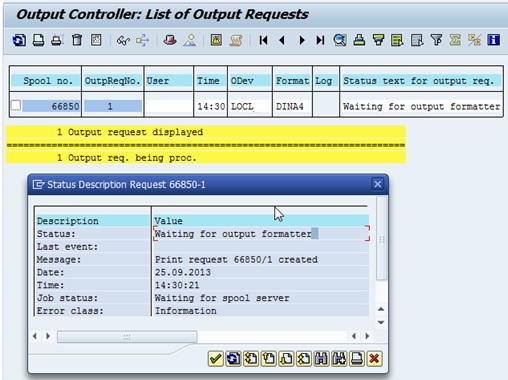This screenshot has height=380, width=508.
Task: Click the Sigma total icon
Action: pyautogui.click(x=455, y=40)
